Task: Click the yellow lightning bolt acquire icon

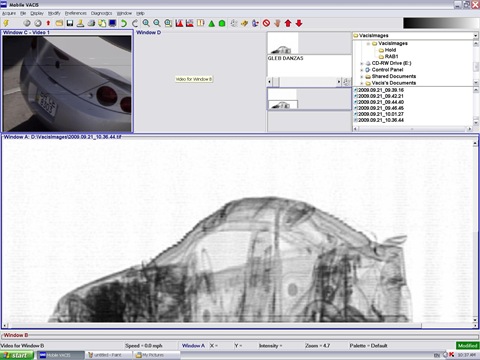Action: pyautogui.click(x=6, y=23)
